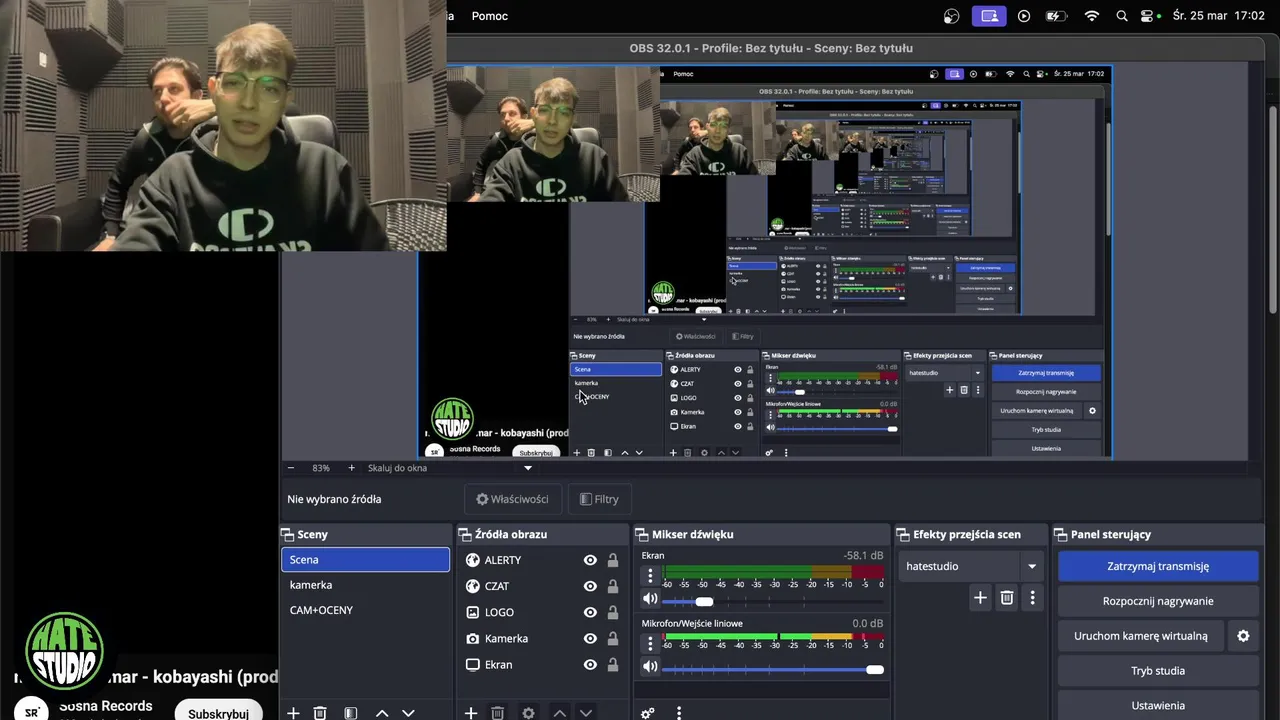The width and height of the screenshot is (1280, 720).
Task: Select the CAM+OCENY scene
Action: pos(366,610)
